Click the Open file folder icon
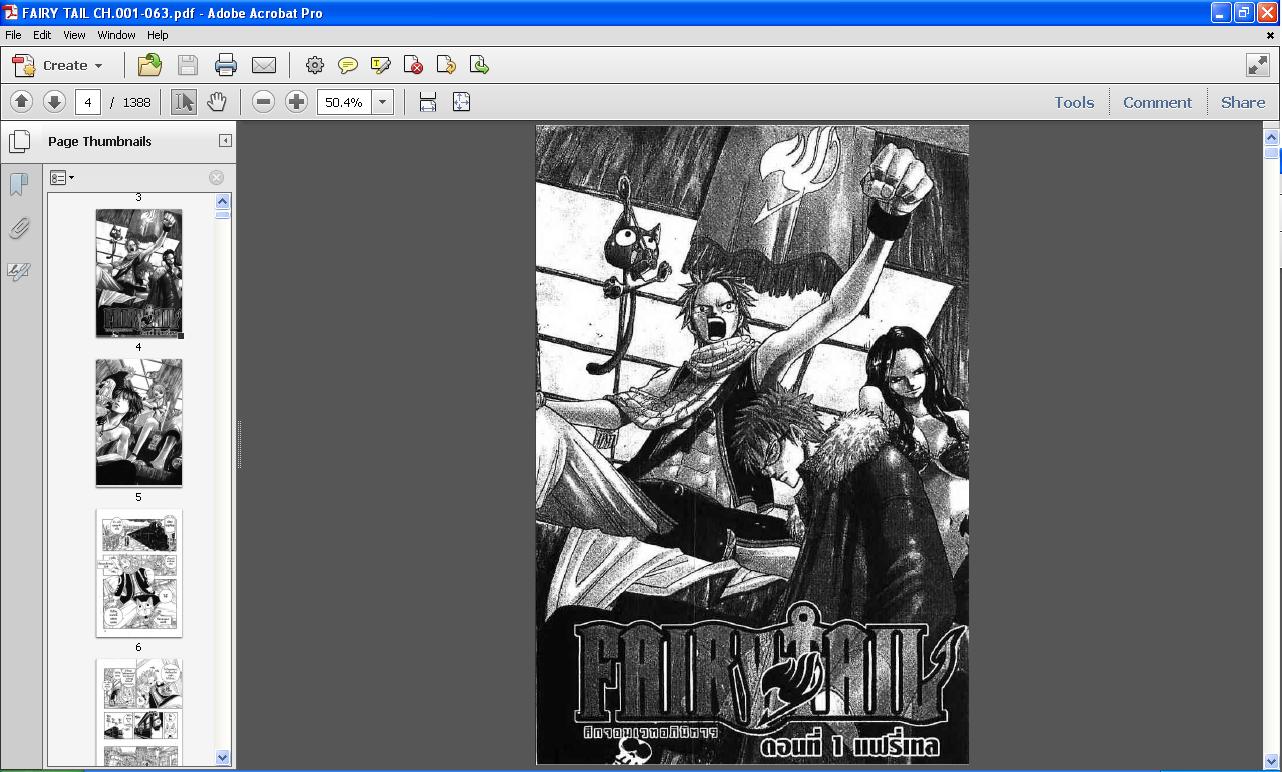This screenshot has height=772, width=1282. pos(150,65)
